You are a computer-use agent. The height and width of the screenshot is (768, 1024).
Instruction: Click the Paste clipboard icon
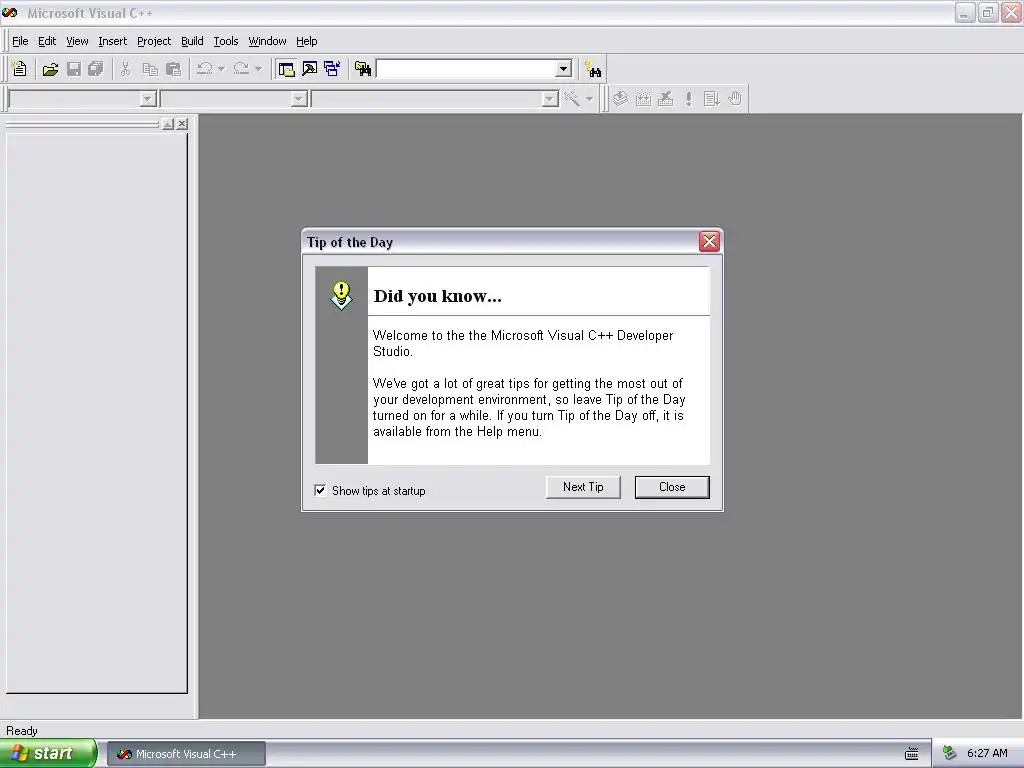tap(174, 69)
